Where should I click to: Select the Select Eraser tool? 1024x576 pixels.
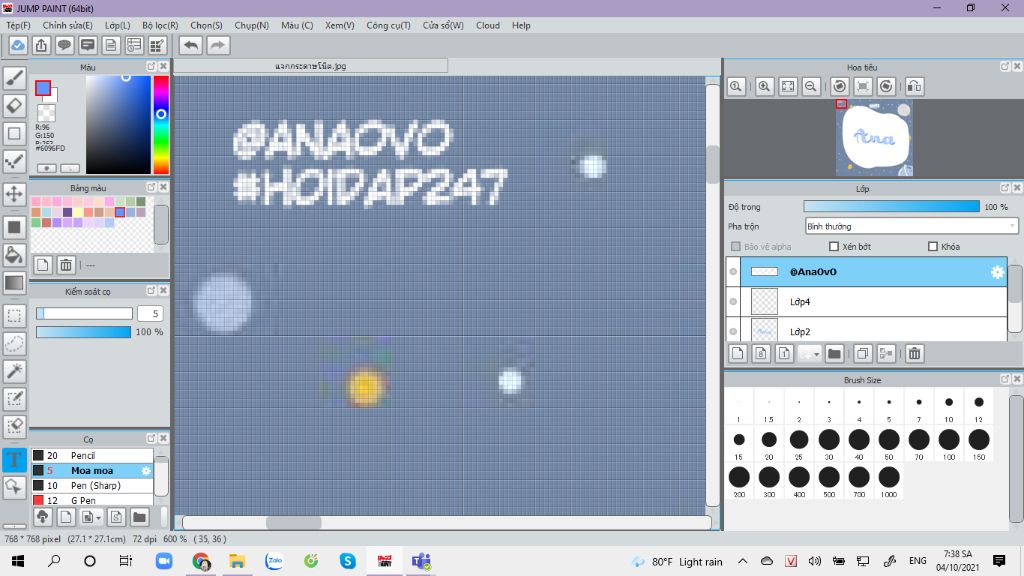(x=14, y=426)
